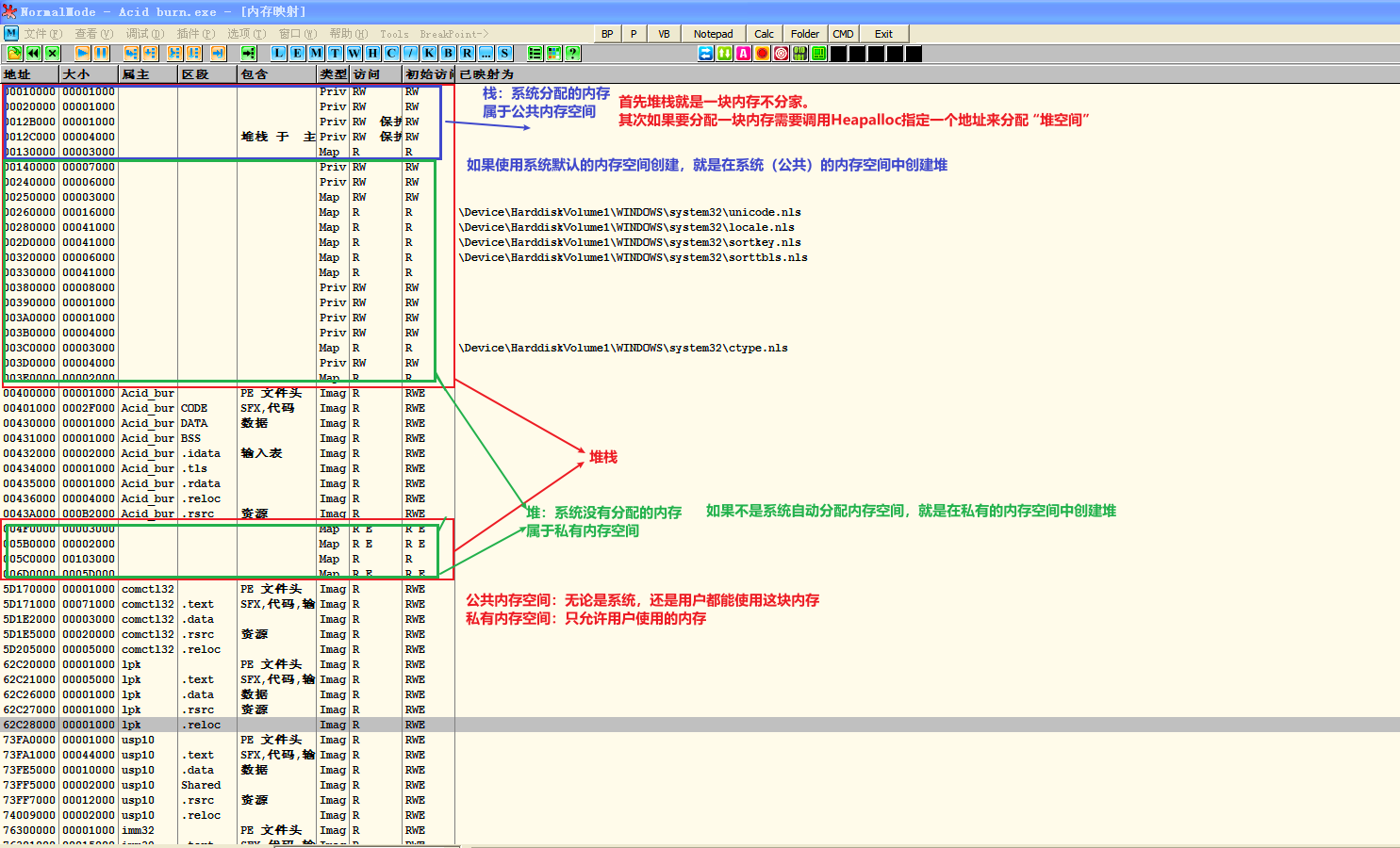Click the VB button
1400x848 pixels.
664,34
